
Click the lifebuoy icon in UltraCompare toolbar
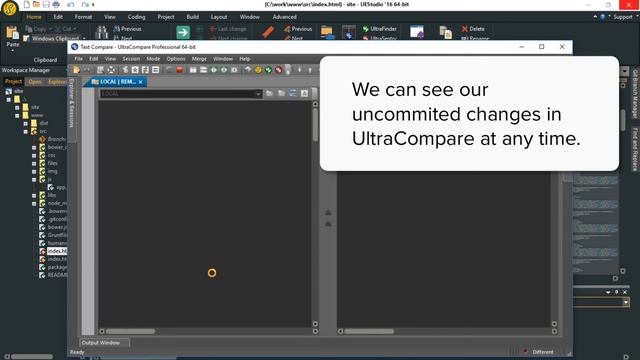[111, 70]
